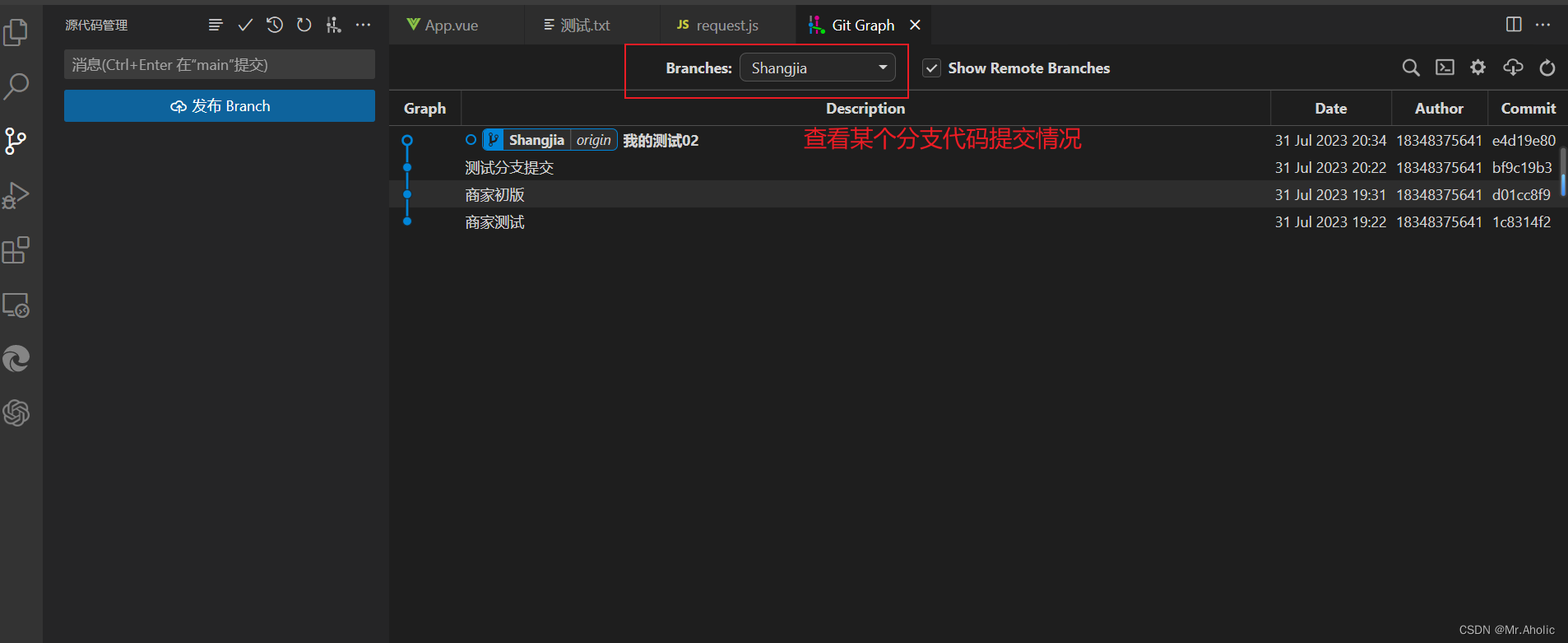
Task: Refresh source control panel
Action: tap(304, 26)
